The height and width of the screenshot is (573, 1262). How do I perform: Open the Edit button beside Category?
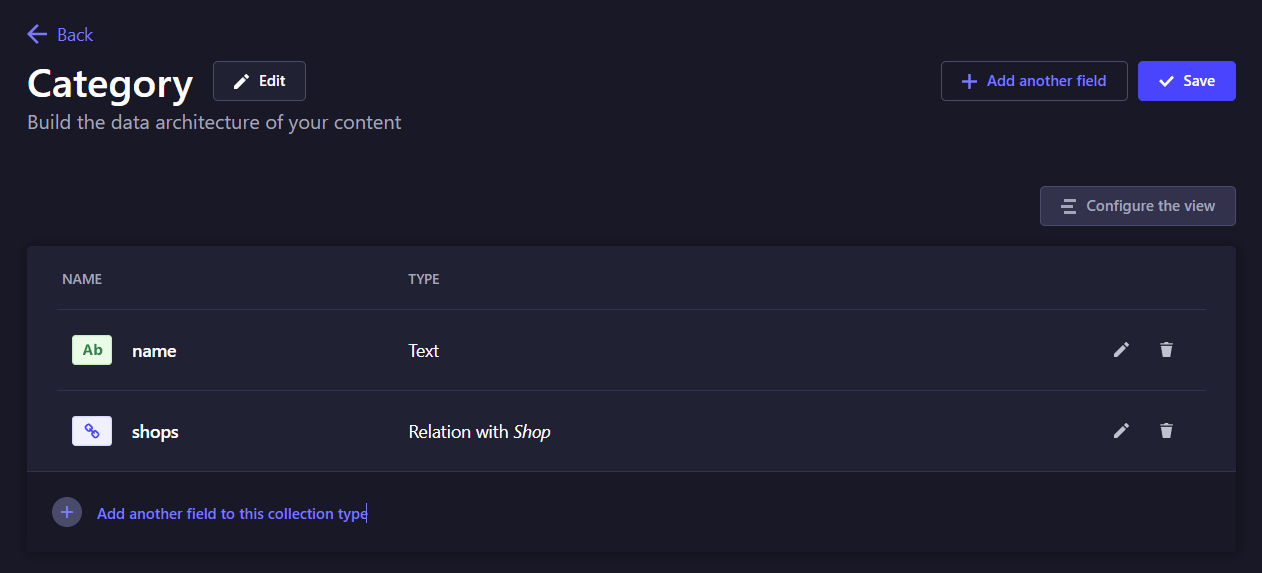tap(259, 81)
